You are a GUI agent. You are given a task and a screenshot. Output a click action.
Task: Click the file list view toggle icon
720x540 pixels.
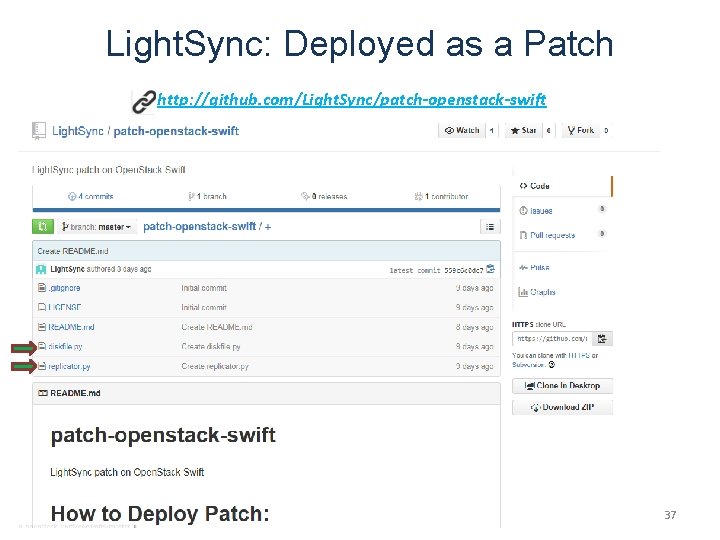pos(490,227)
